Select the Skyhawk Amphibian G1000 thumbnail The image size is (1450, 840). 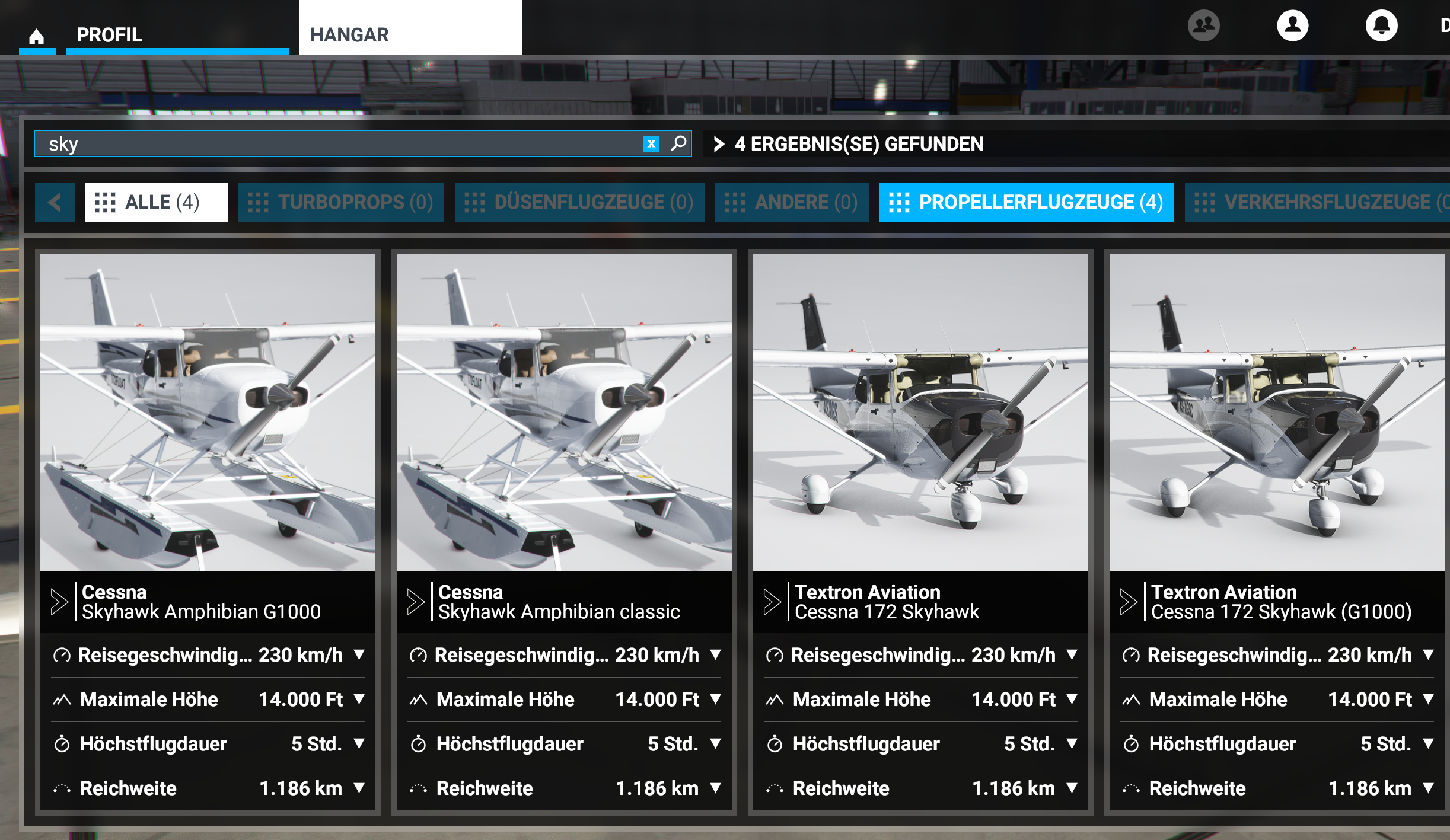(x=208, y=413)
